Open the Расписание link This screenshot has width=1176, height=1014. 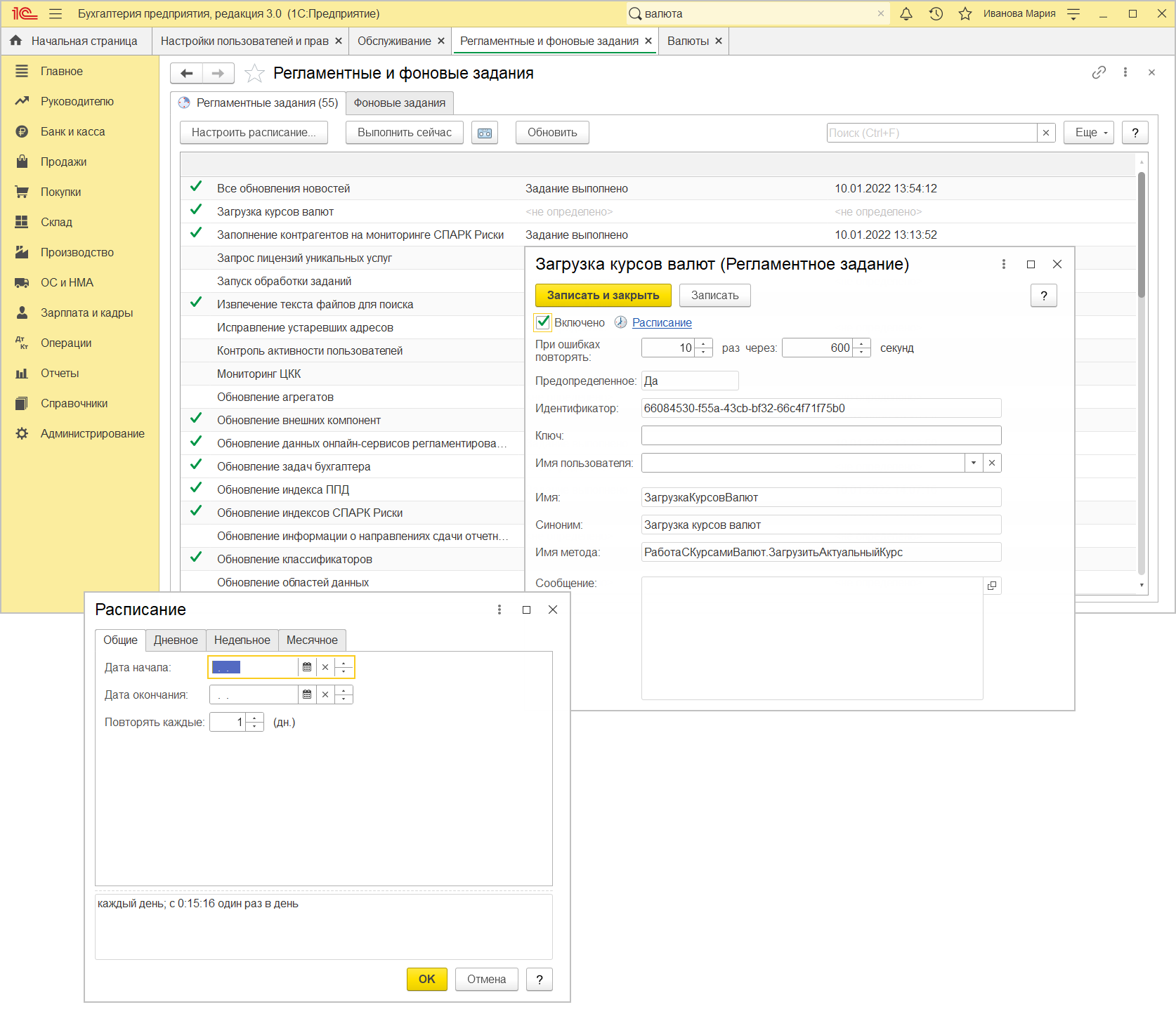(662, 322)
